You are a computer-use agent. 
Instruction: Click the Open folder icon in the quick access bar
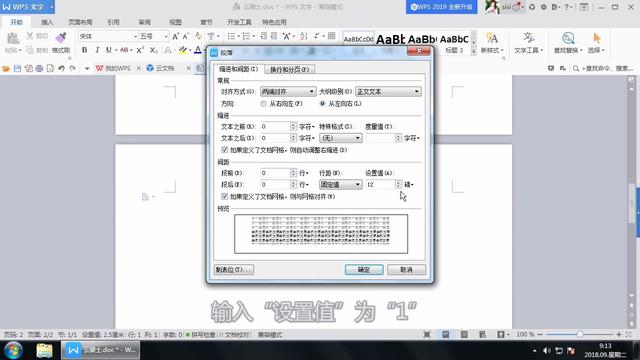[x=6, y=69]
